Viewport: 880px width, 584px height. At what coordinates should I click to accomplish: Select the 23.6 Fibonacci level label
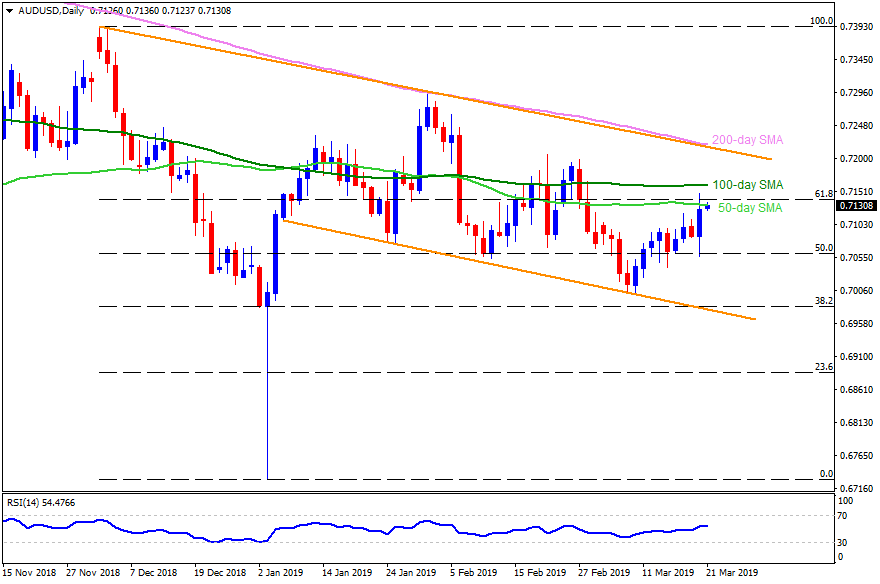825,367
